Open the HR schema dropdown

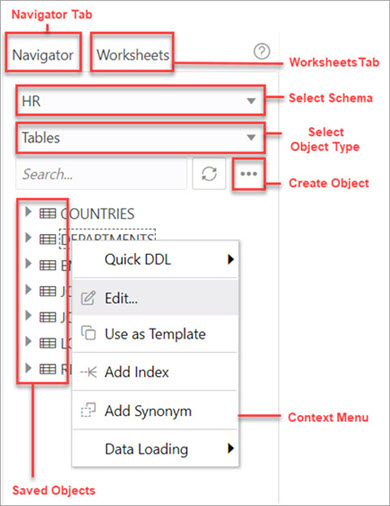[x=140, y=101]
